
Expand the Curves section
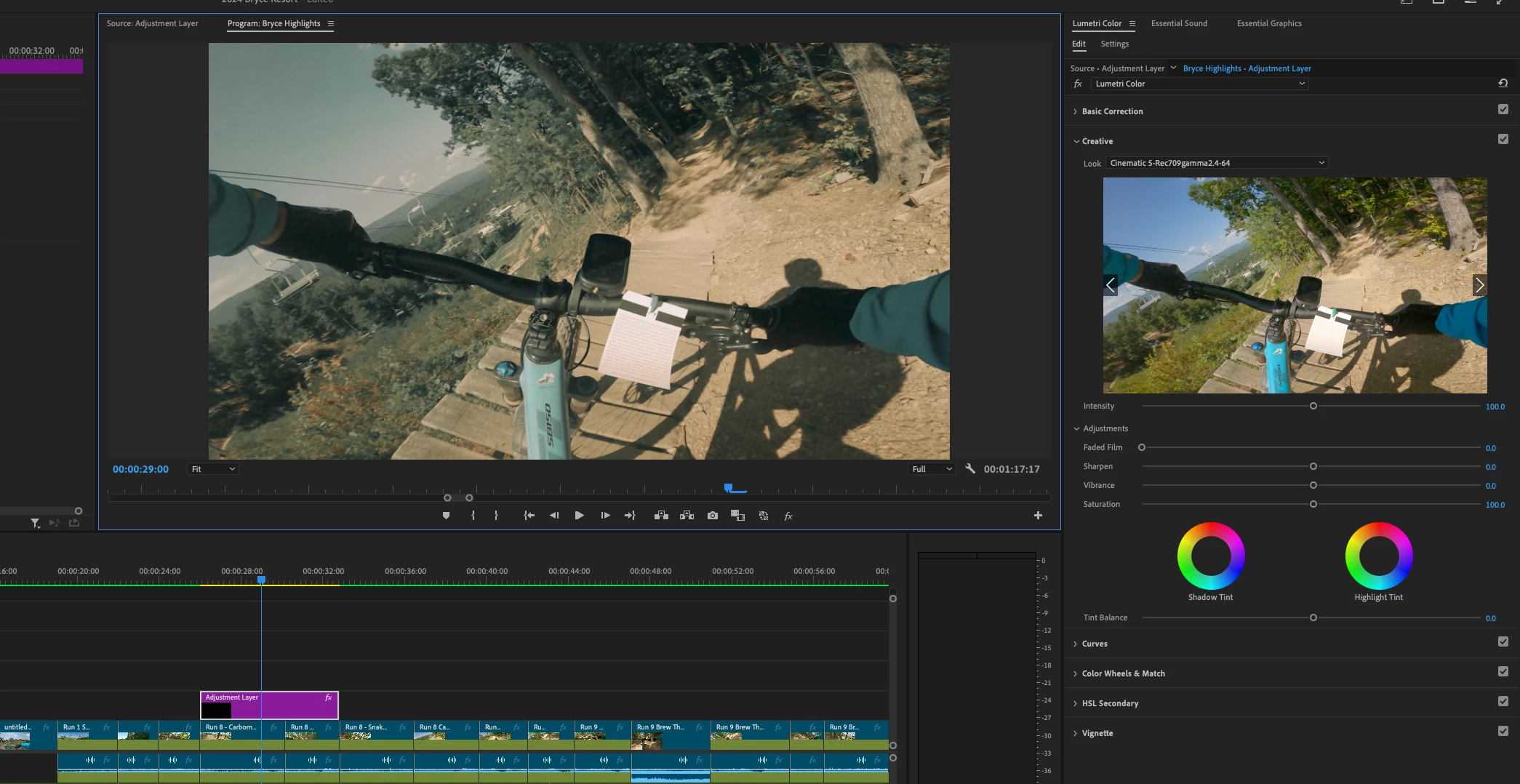coord(1094,644)
